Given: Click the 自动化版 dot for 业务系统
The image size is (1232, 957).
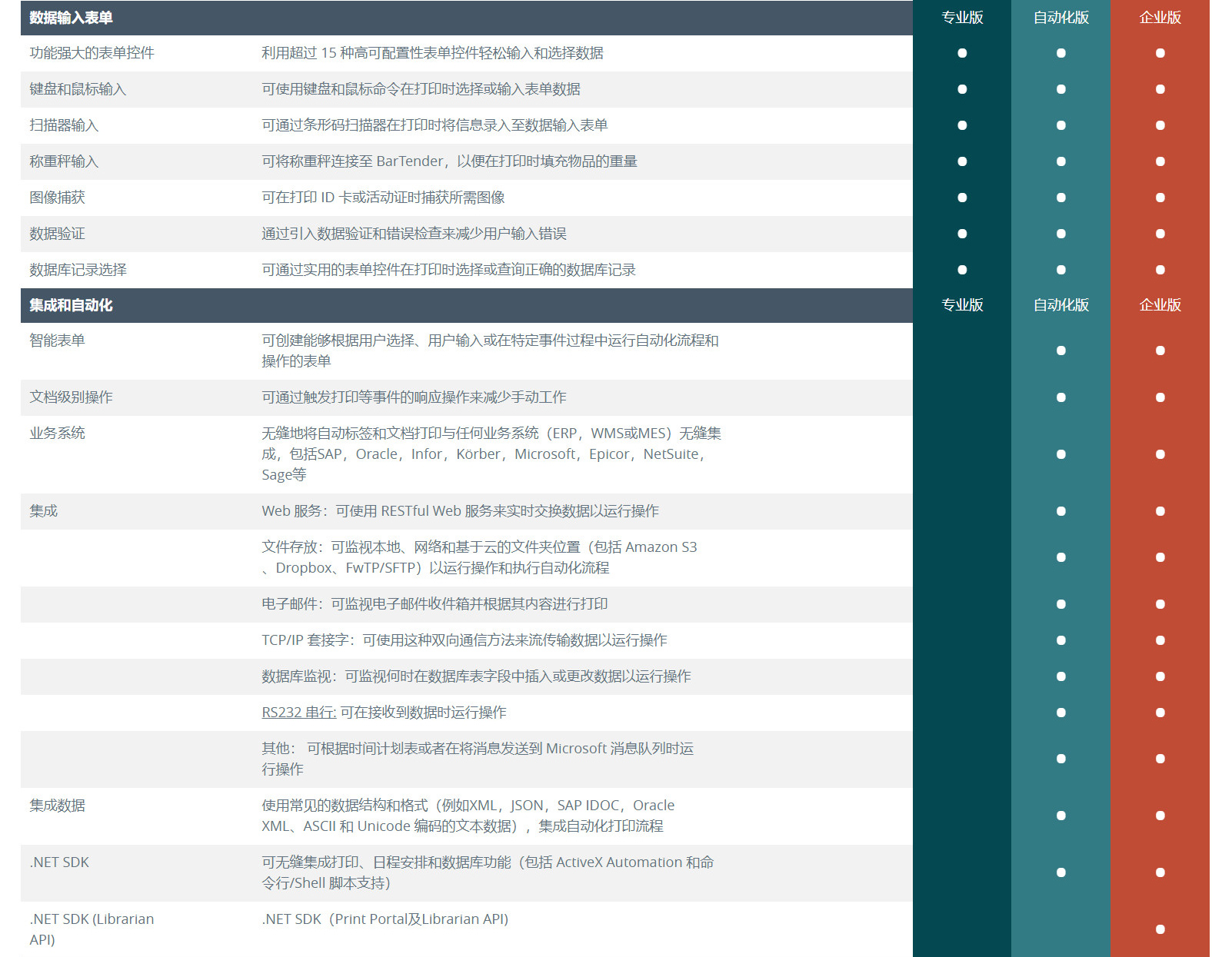Looking at the screenshot, I should (1061, 454).
